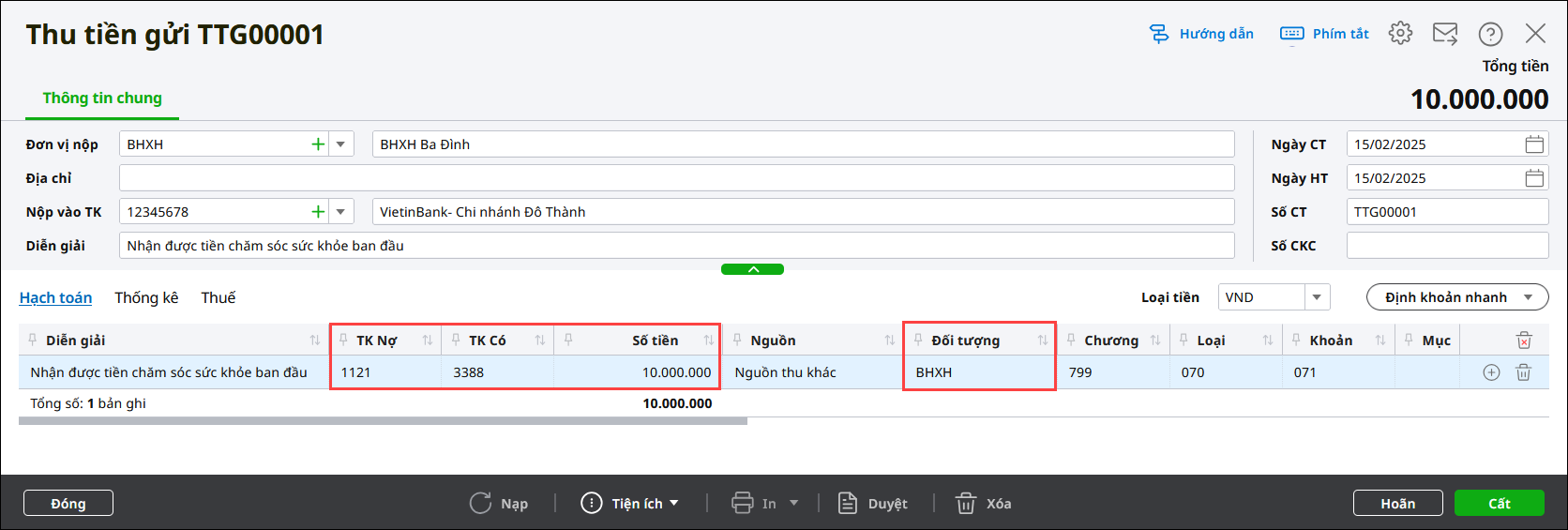The height and width of the screenshot is (530, 1568).
Task: Select the BHXH Đối tượng cell
Action: click(979, 372)
